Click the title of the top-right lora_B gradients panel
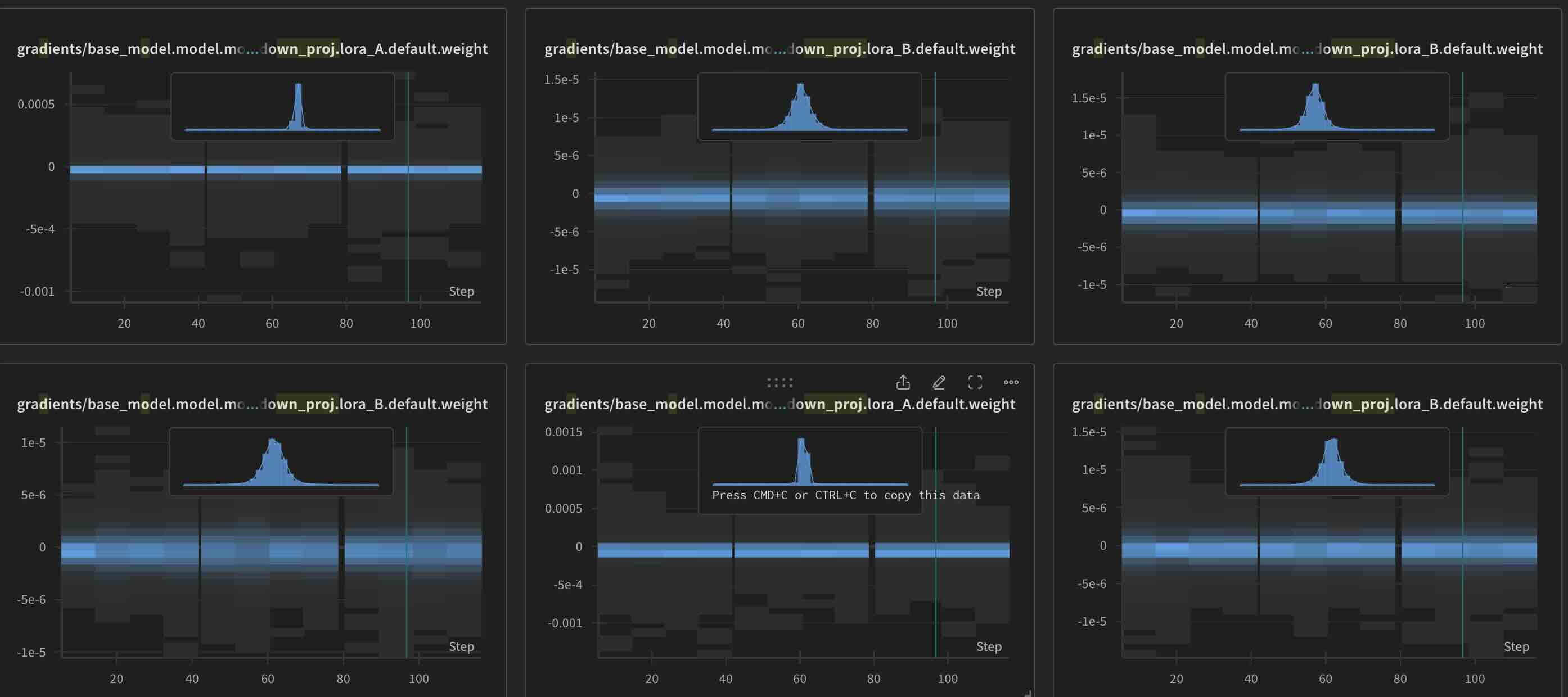Image resolution: width=1568 pixels, height=697 pixels. pos(1307,49)
